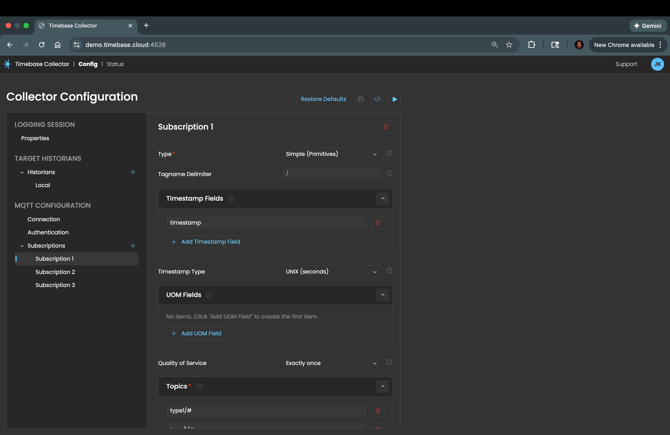This screenshot has width=670, height=435.
Task: Click the Restore Defaults button
Action: click(x=323, y=99)
